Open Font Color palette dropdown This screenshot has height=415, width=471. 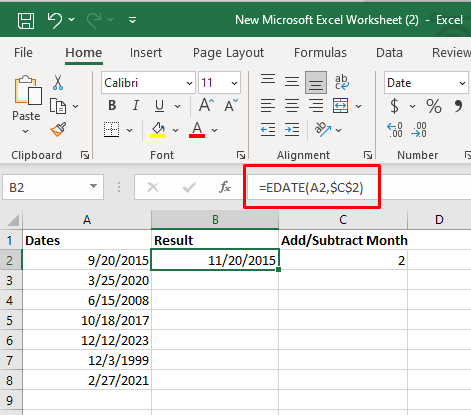(x=214, y=130)
